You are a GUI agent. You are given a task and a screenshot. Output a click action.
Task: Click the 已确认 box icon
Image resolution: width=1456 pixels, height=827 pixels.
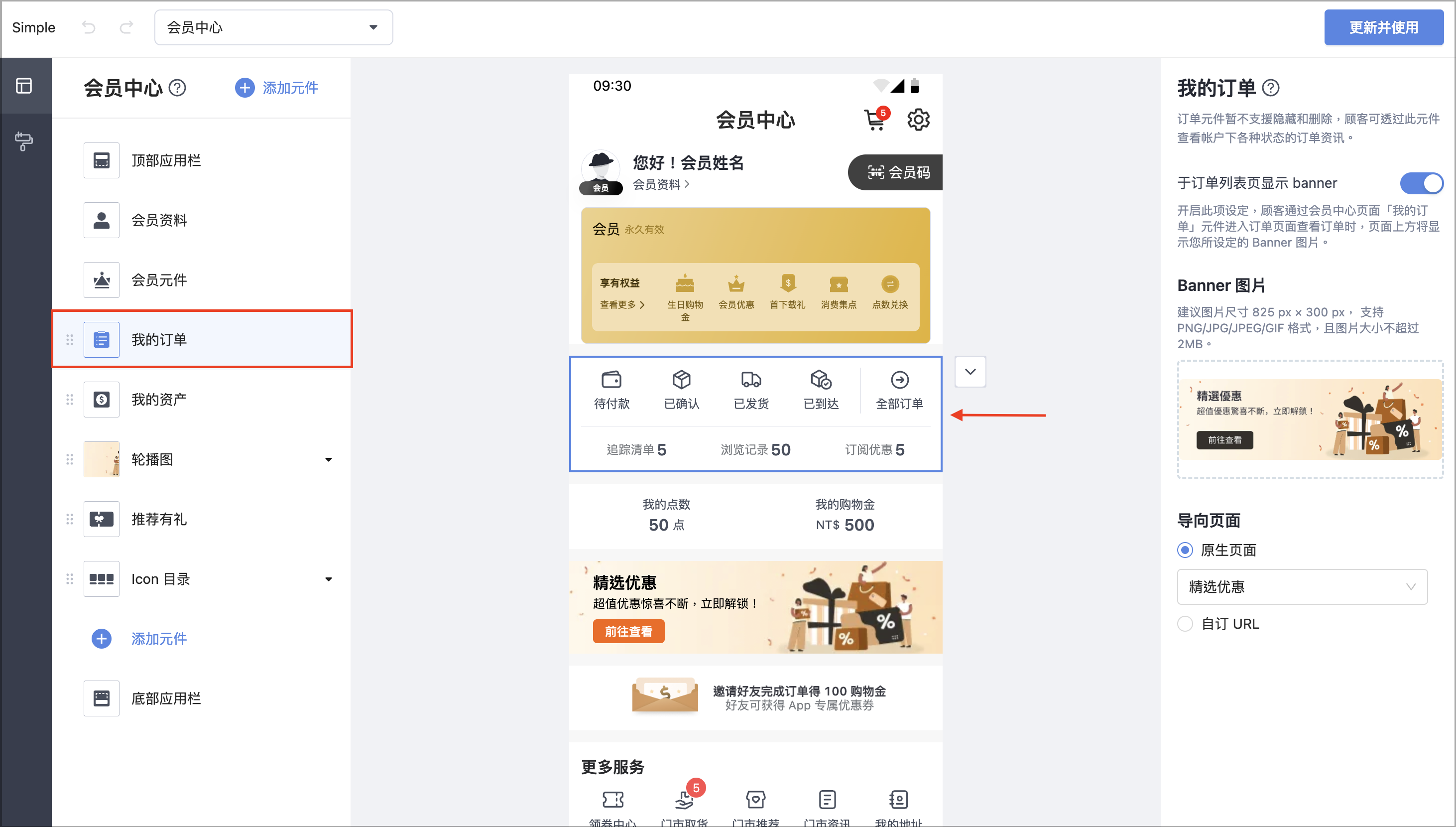click(681, 379)
